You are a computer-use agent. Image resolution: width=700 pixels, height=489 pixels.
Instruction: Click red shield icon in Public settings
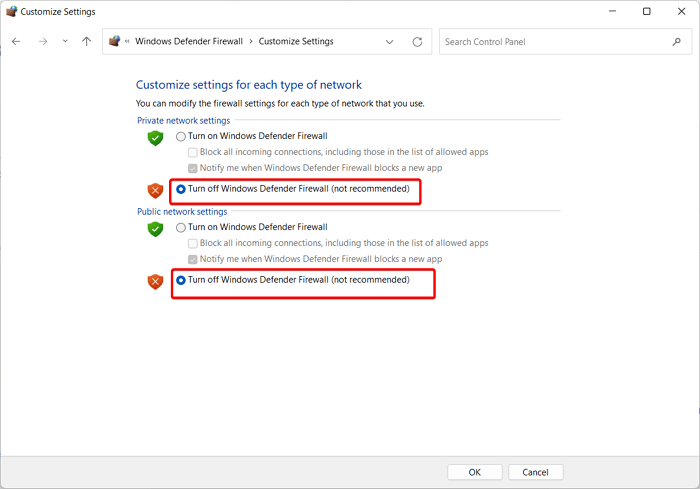[155, 282]
